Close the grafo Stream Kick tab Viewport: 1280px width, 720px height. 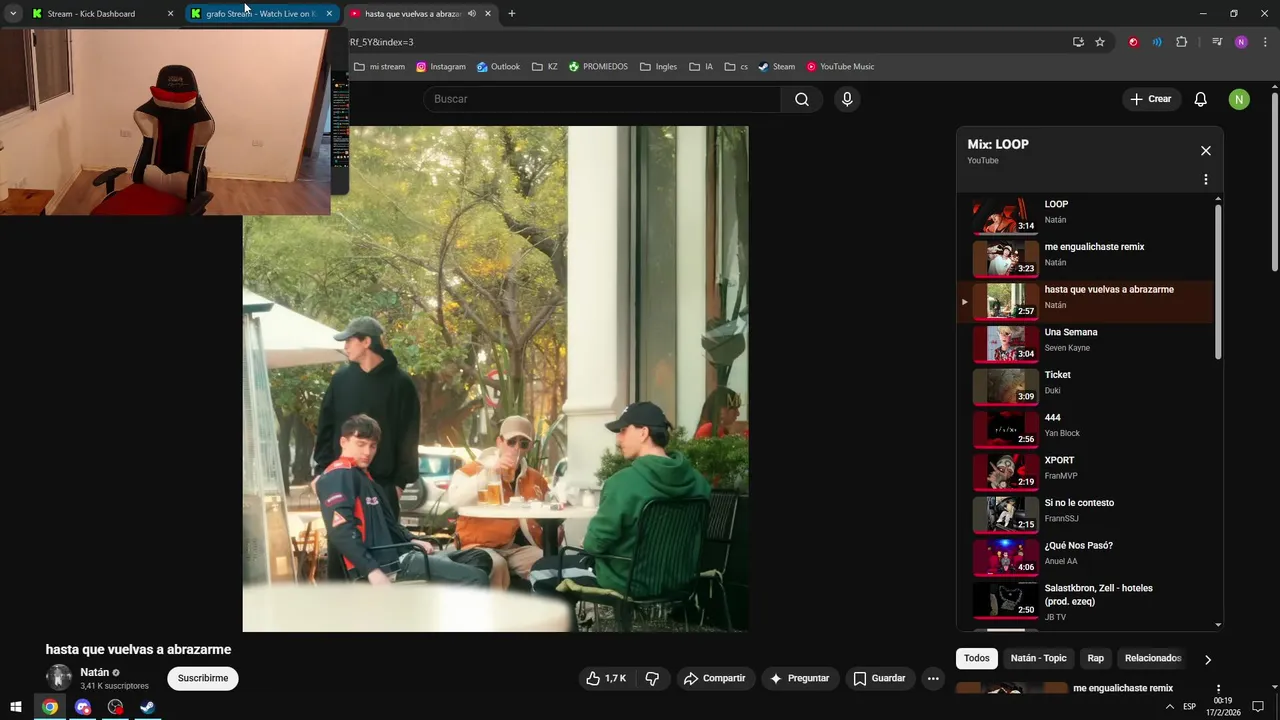(329, 14)
